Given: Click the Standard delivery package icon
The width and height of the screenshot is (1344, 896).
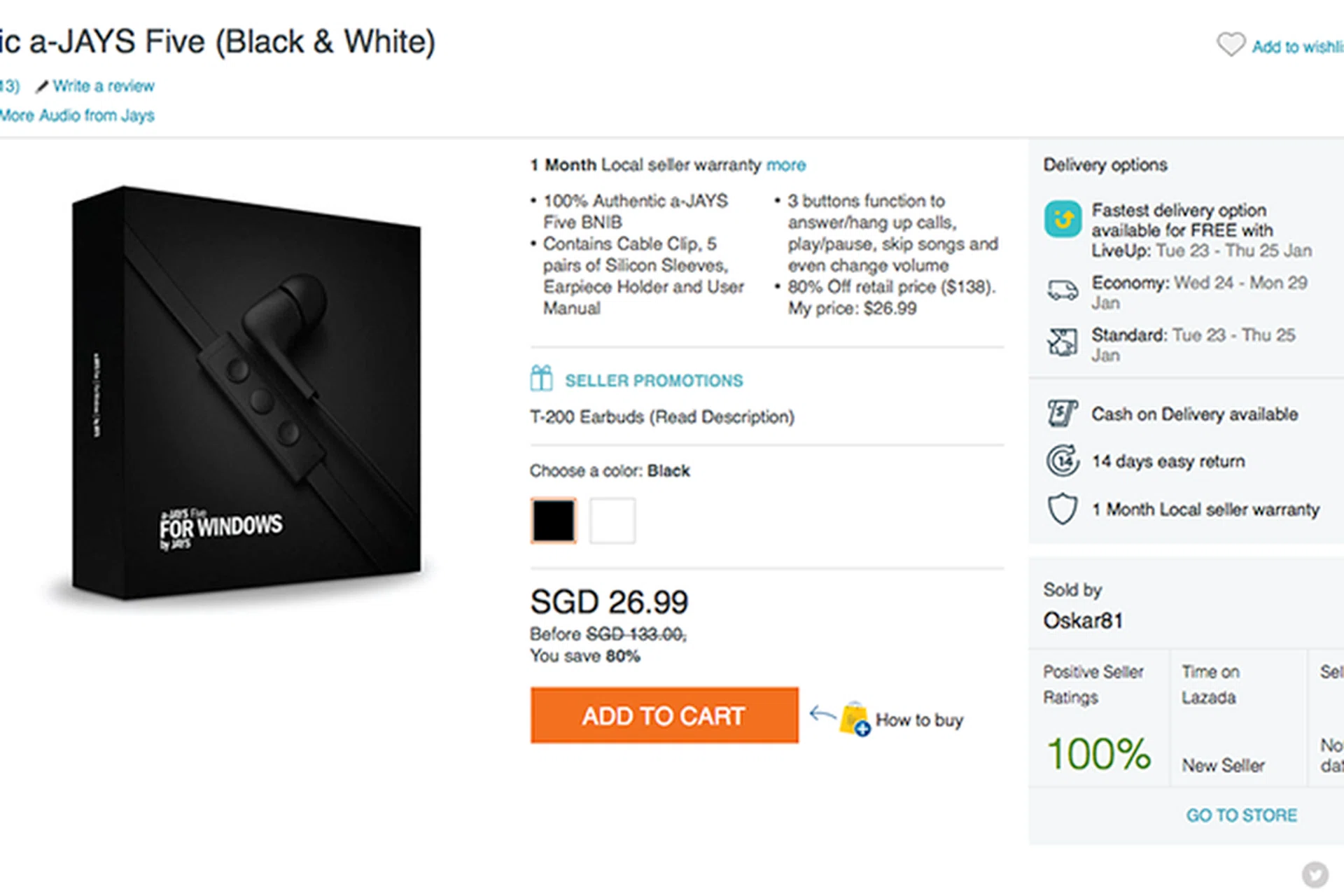Looking at the screenshot, I should 1063,342.
